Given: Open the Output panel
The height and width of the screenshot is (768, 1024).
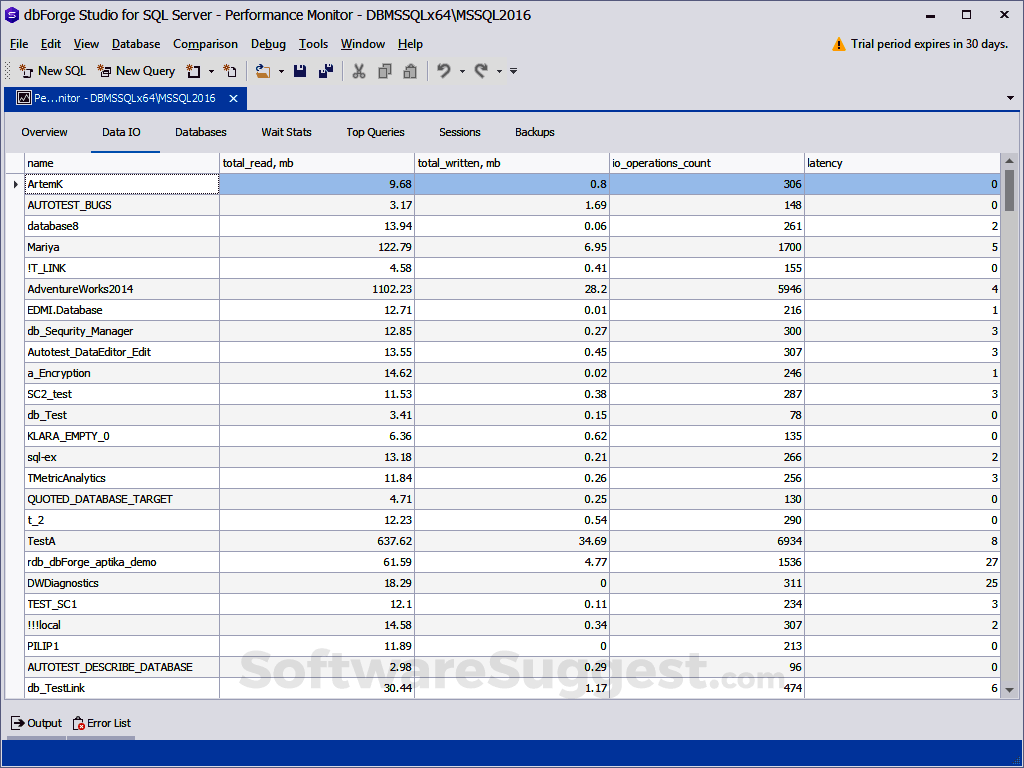Looking at the screenshot, I should (x=36, y=723).
